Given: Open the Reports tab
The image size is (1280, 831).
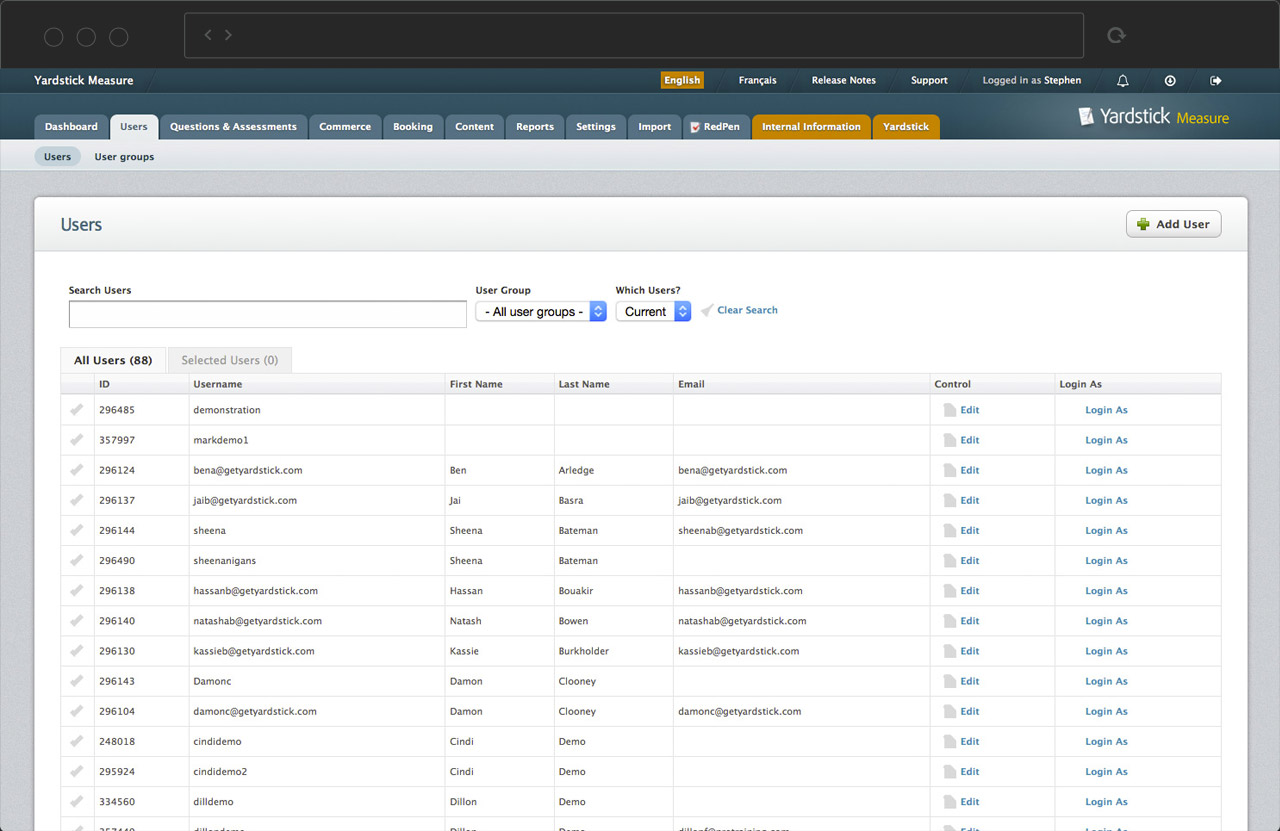Looking at the screenshot, I should click(535, 127).
